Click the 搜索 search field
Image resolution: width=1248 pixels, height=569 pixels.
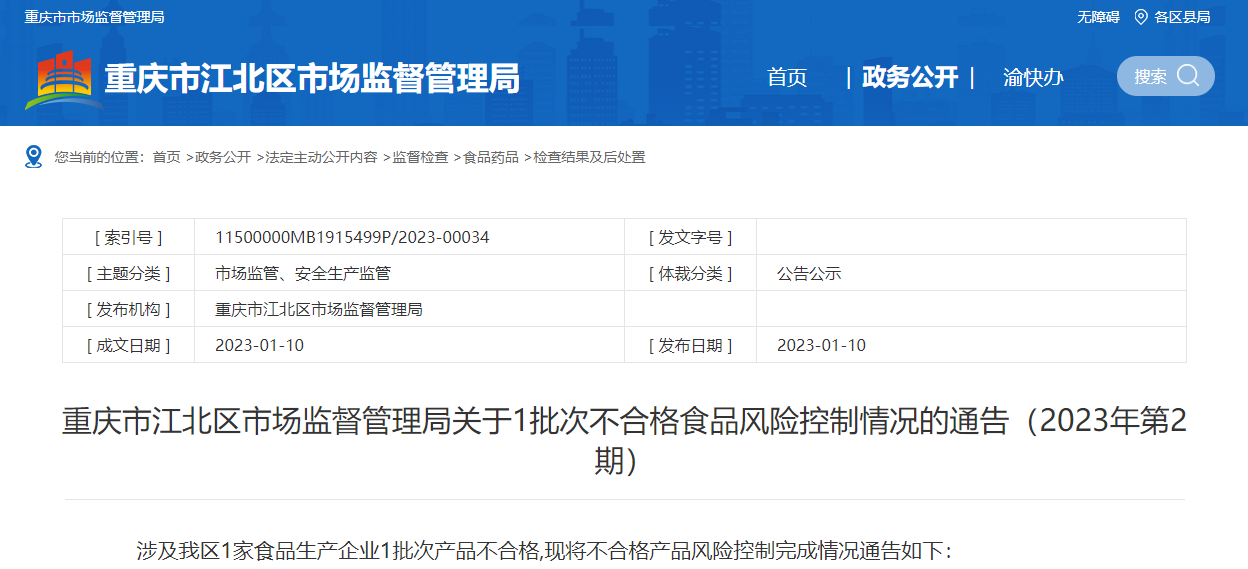1165,76
